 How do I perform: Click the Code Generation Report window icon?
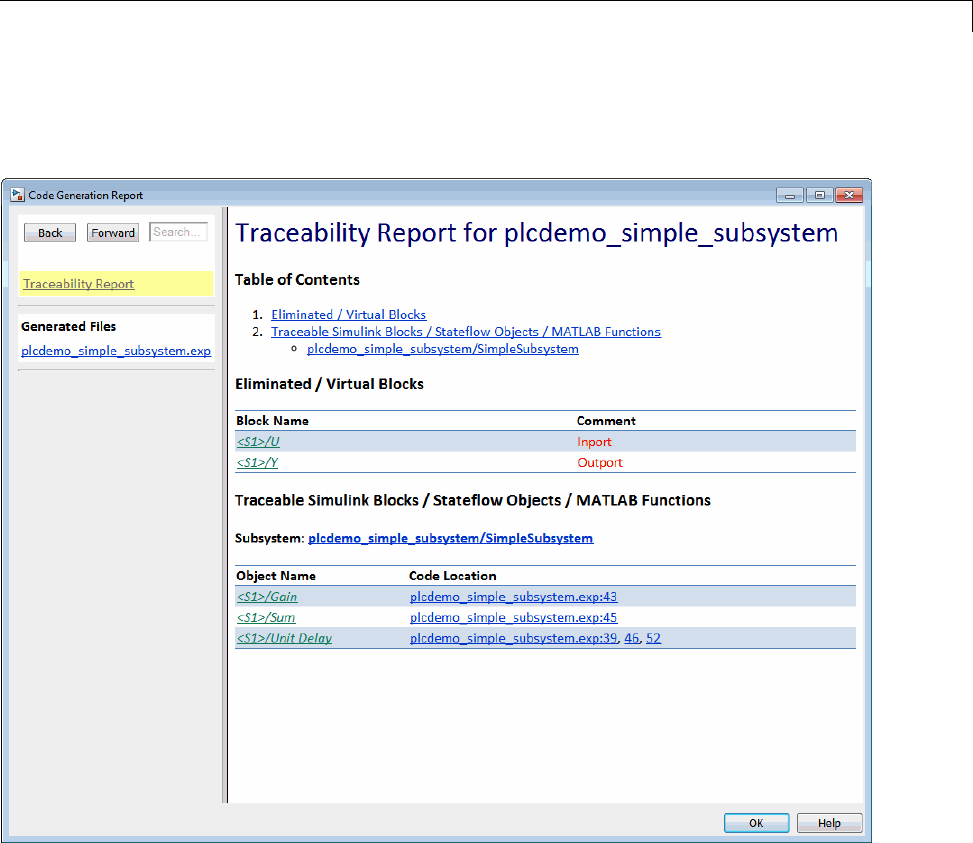tap(17, 195)
